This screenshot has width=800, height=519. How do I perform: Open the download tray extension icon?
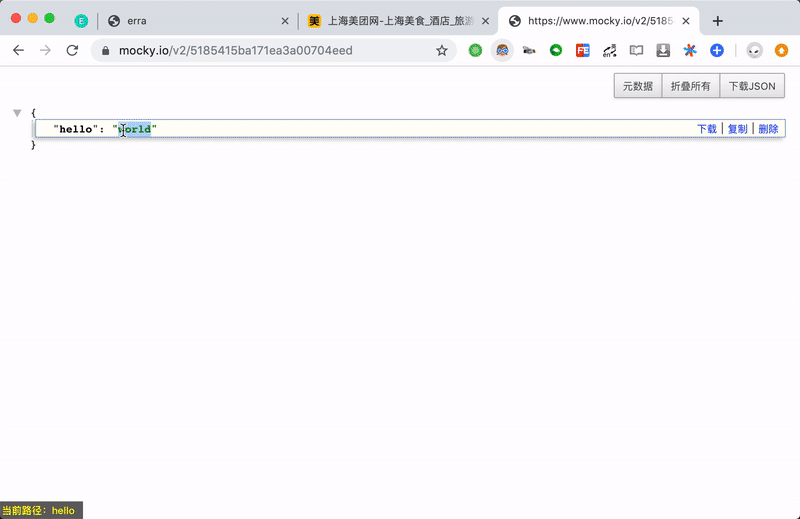pos(663,50)
